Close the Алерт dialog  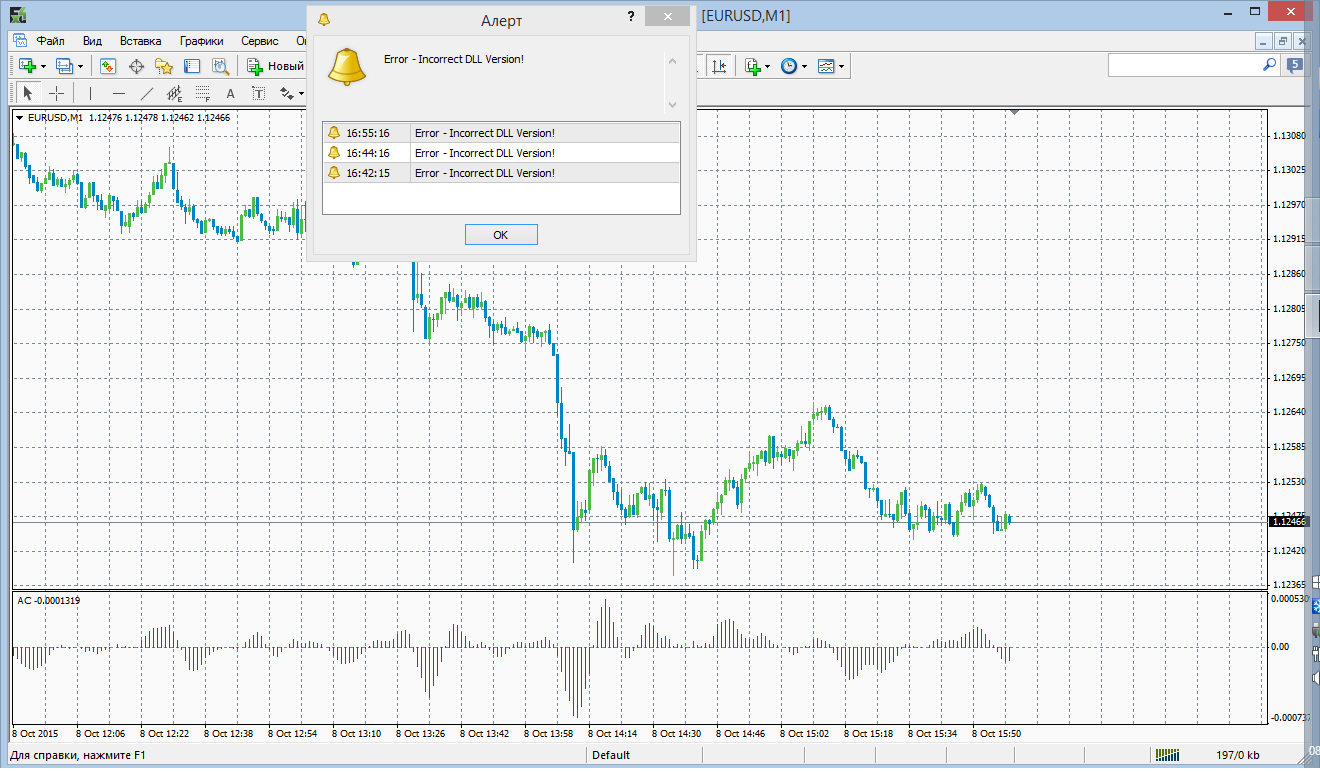(x=665, y=17)
